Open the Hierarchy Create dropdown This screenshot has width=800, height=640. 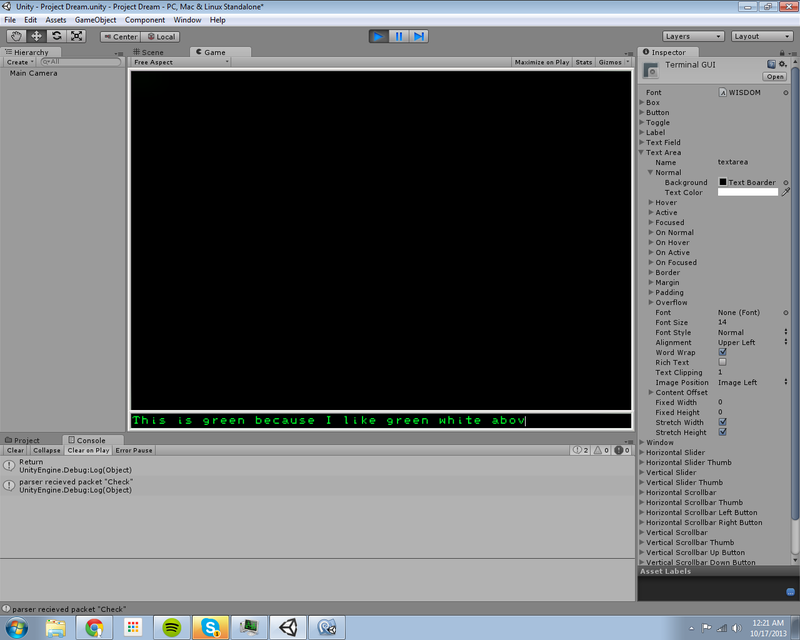click(19, 62)
